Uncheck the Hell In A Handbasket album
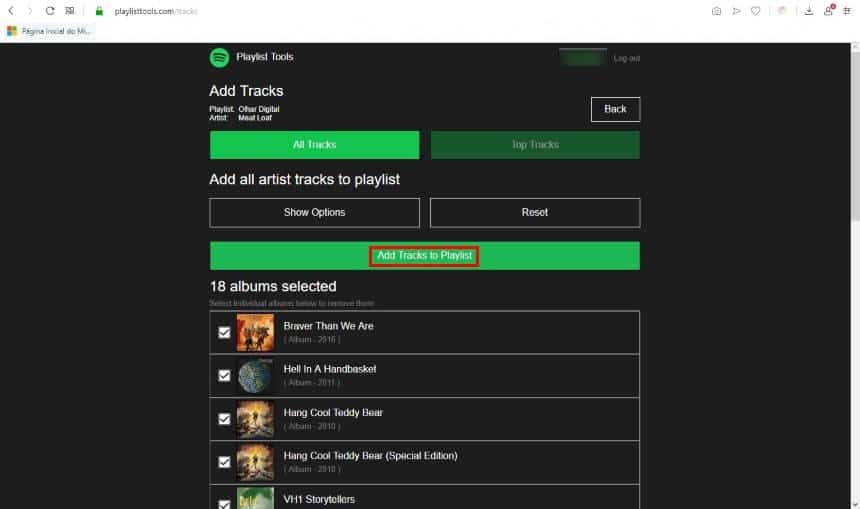 (224, 376)
